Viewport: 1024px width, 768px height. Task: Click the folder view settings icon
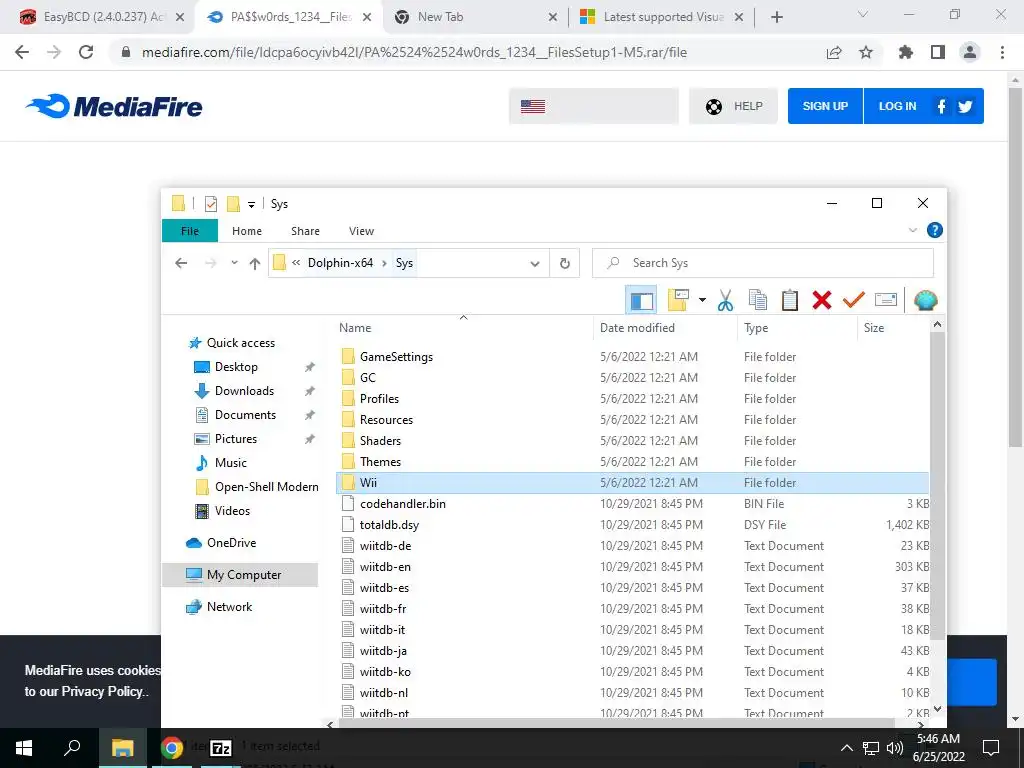click(678, 300)
